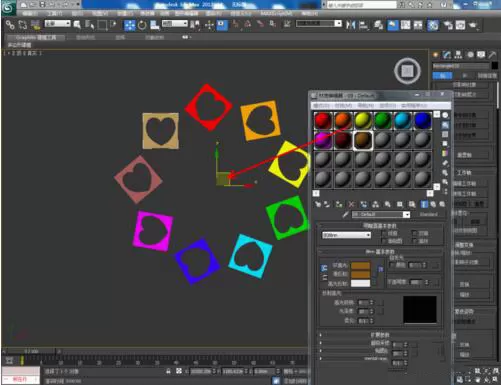Screen dimensions: 501x385
Task: Open the Blinn shader type dropdown
Action: [x=346, y=235]
